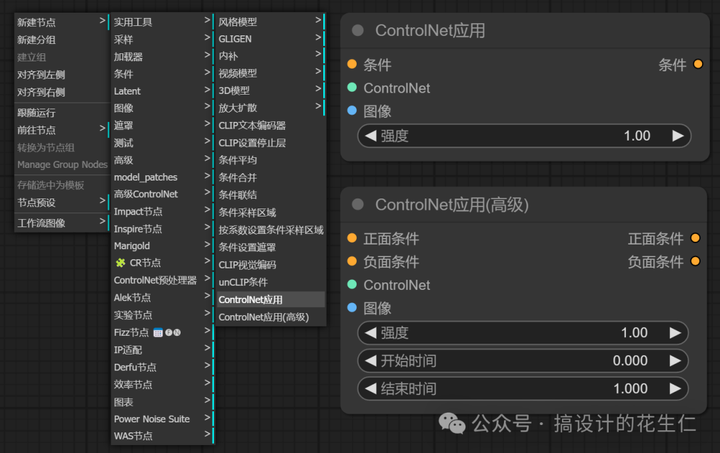This screenshot has height=453, width=720.
Task: Increase 强度 on the ControlNet应用(高级) node
Action: [x=675, y=333]
